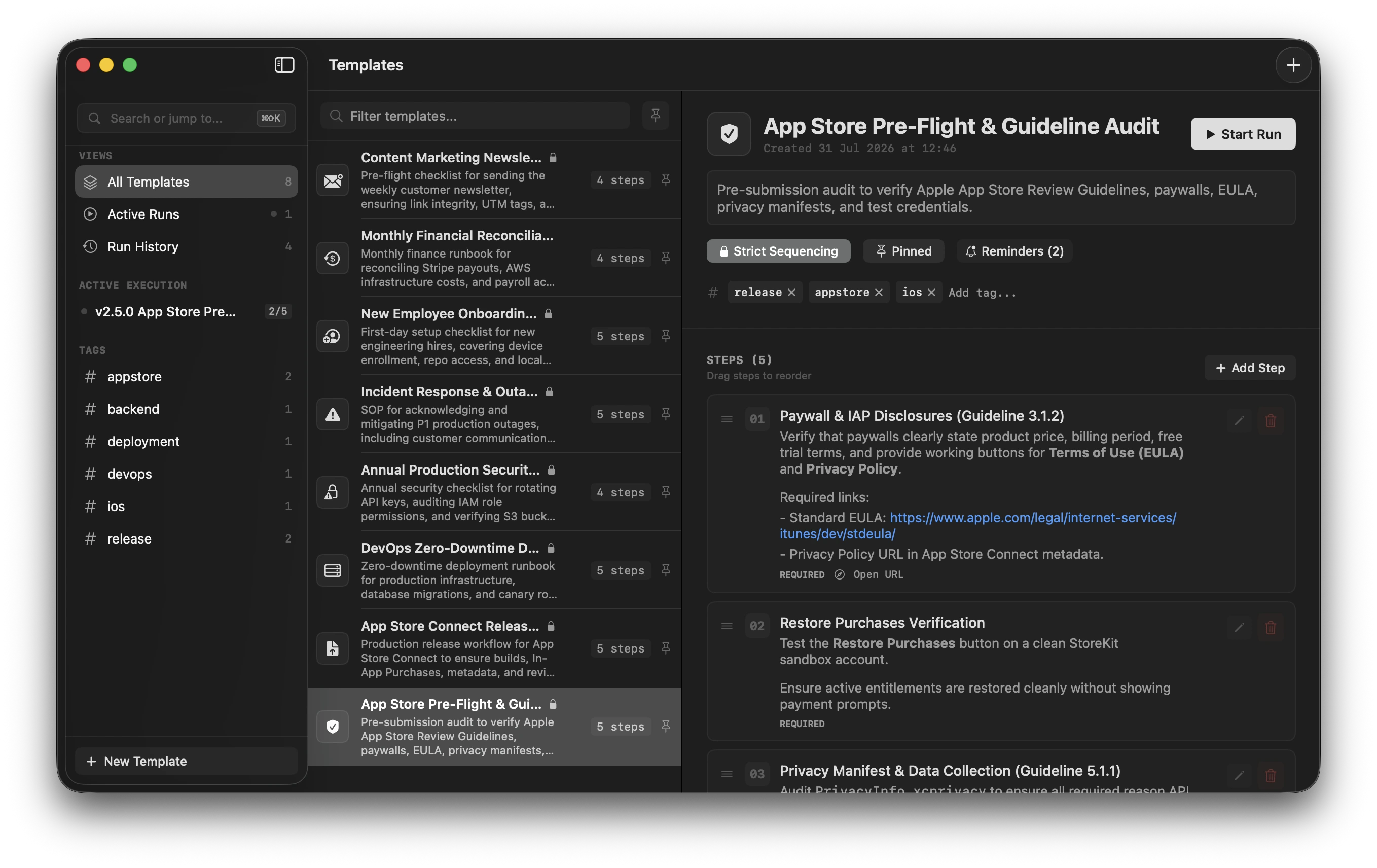Click the plus button in the top-right corner
This screenshot has width=1377, height=868.
[x=1293, y=65]
